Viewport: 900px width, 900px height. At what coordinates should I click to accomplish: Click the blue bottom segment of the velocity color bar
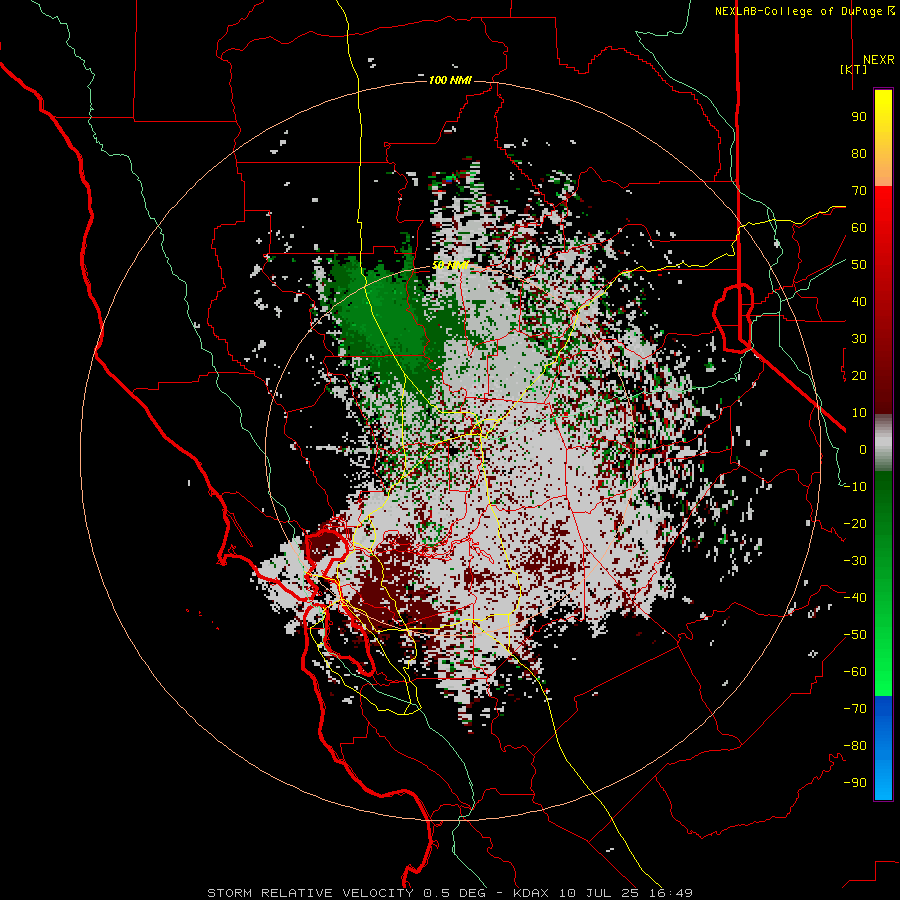pyautogui.click(x=883, y=748)
